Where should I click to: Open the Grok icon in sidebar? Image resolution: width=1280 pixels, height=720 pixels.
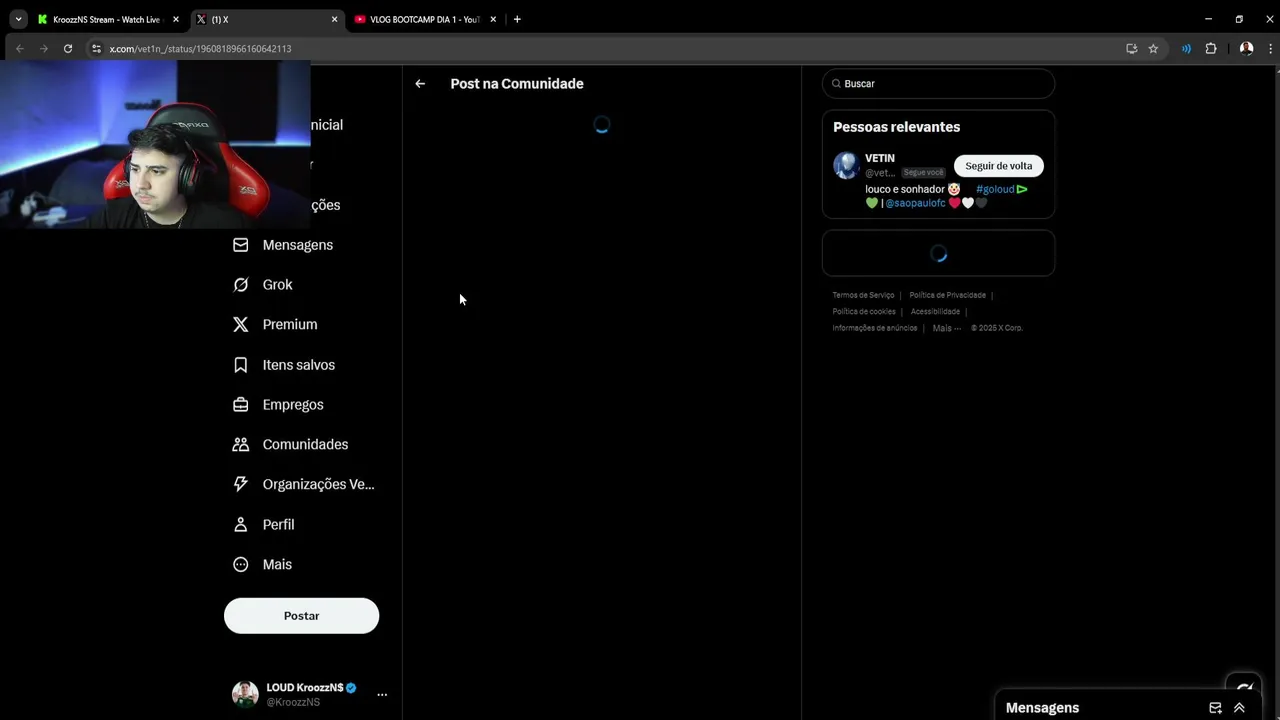(x=240, y=285)
